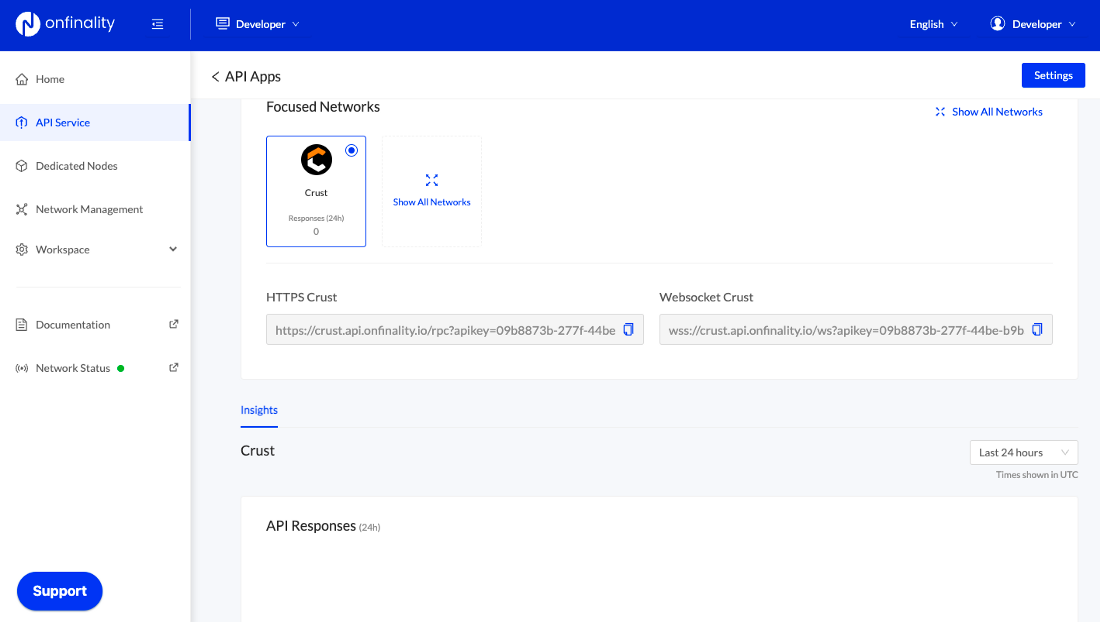Open the English language dropdown
Screen dimensions: 1100x622
coord(933,24)
